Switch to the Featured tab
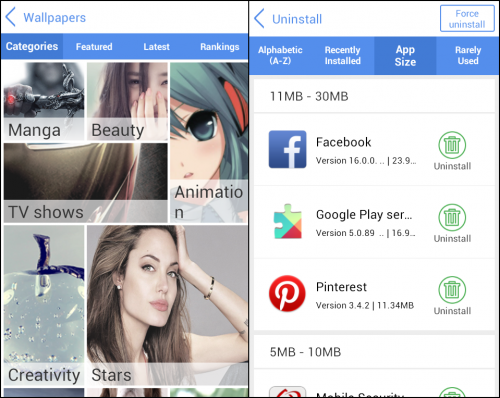The height and width of the screenshot is (398, 500). tap(94, 46)
